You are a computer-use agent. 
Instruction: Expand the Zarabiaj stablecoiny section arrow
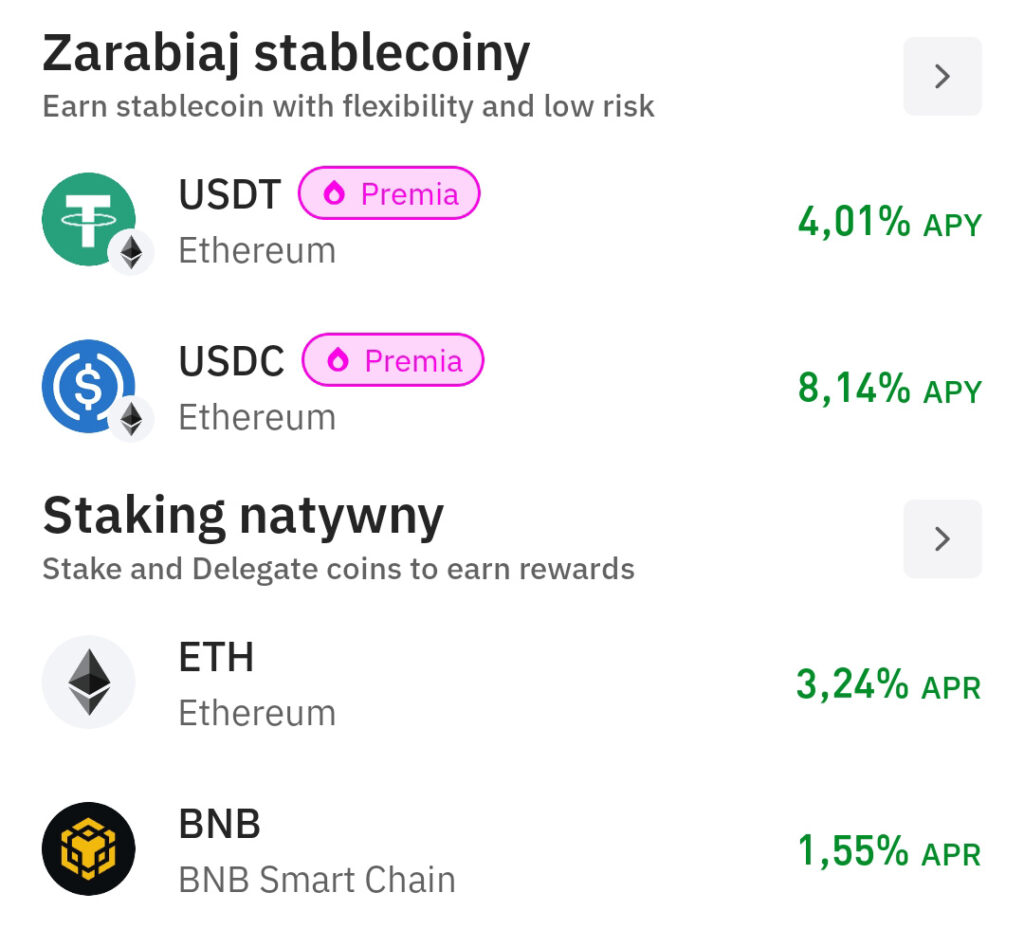coord(942,76)
